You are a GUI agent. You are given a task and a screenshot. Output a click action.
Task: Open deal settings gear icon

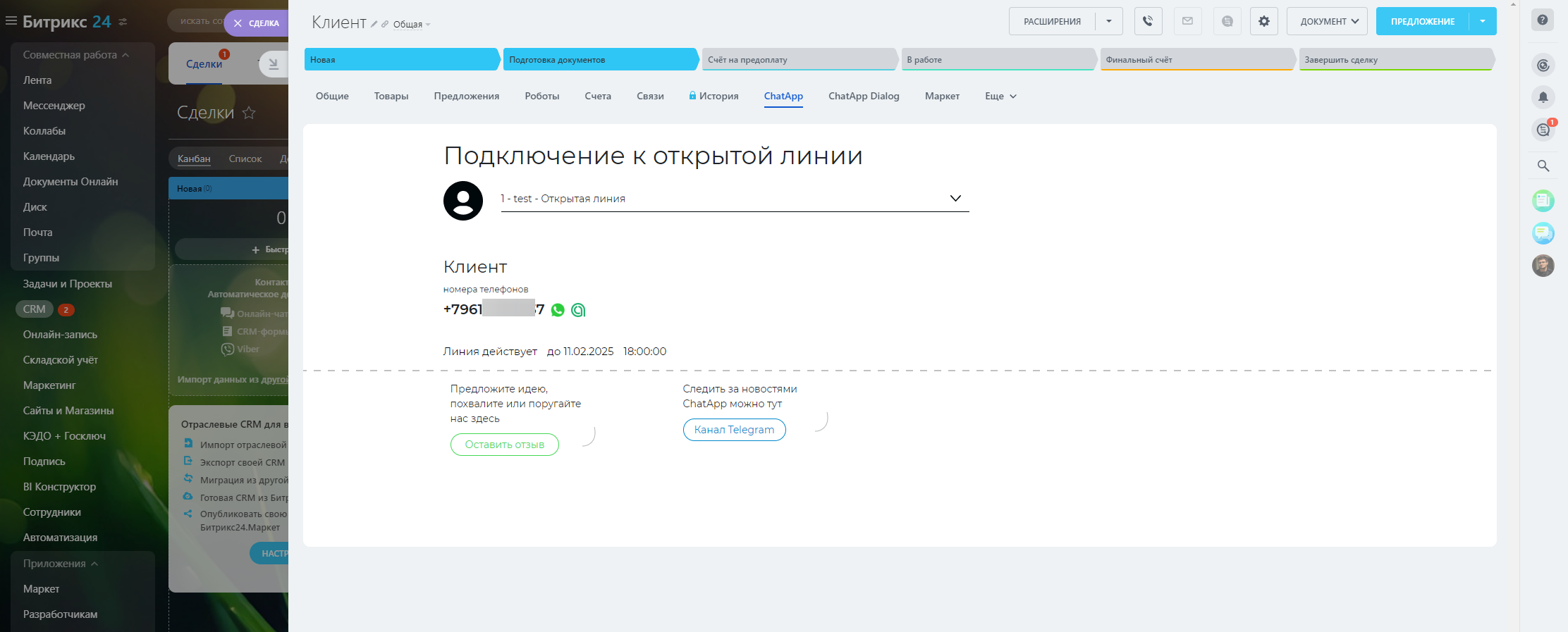pos(1263,21)
